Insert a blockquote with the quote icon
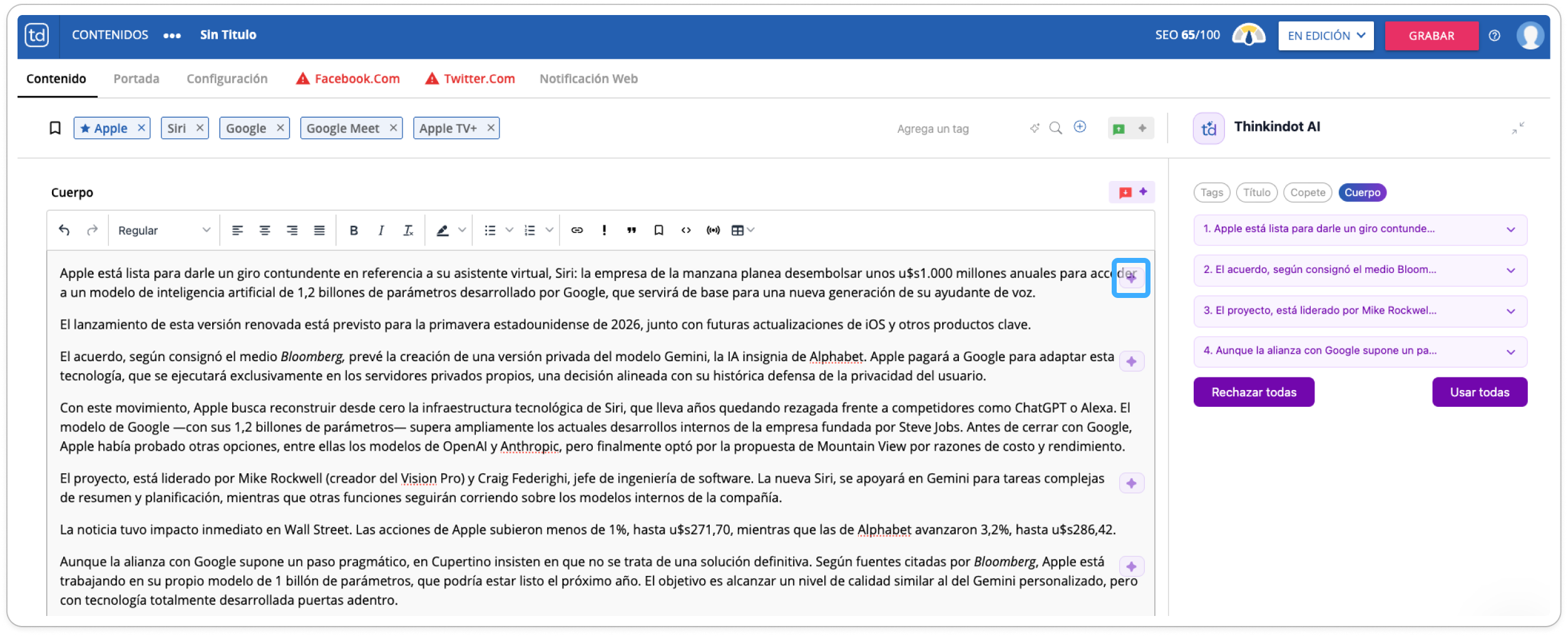This screenshot has width=1568, height=636. coord(632,230)
